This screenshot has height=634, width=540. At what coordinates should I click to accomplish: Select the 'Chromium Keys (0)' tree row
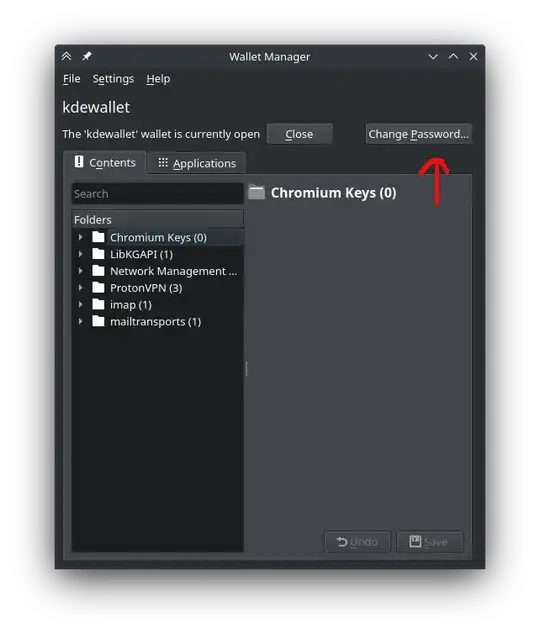pos(158,237)
